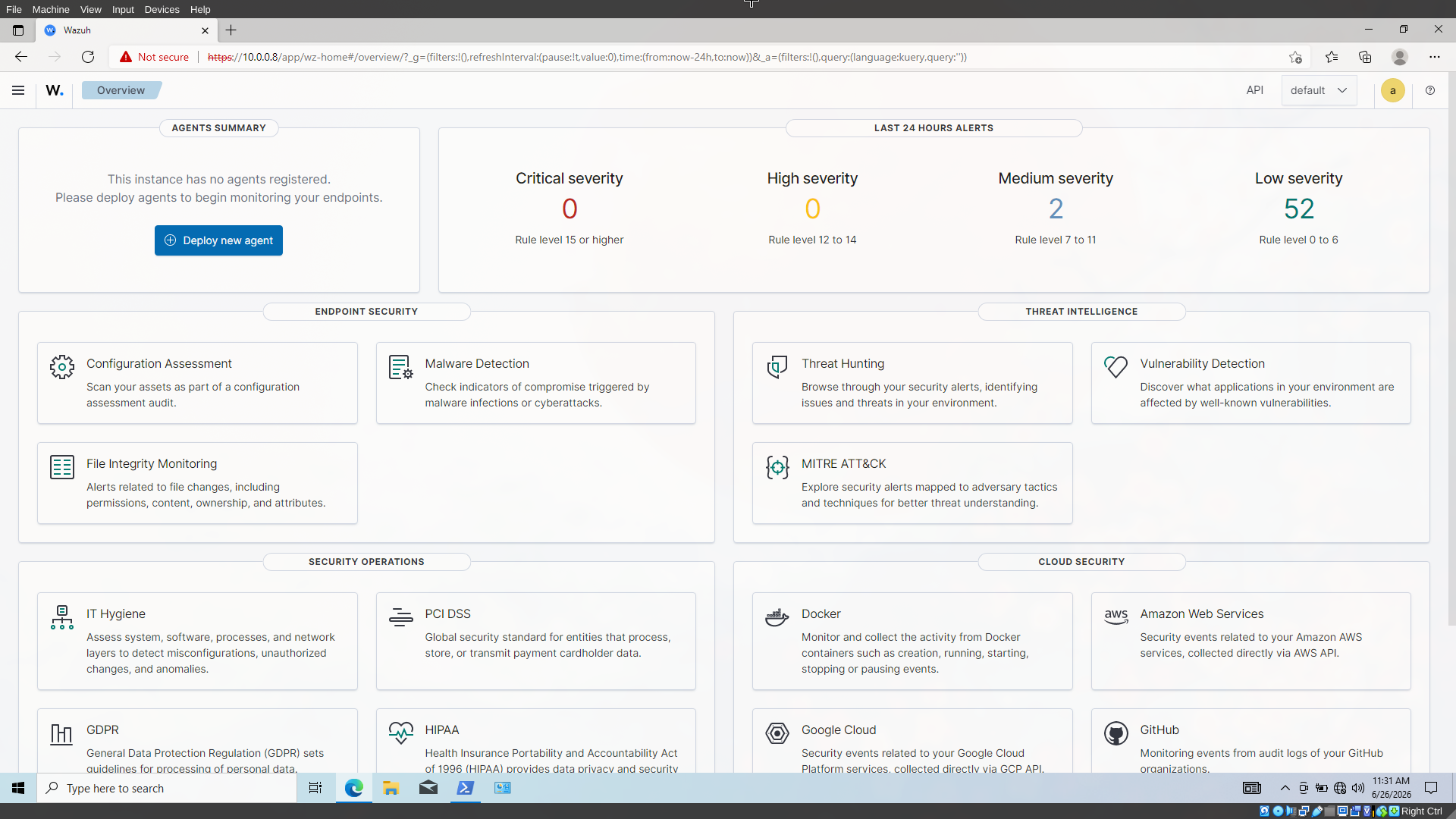Click the API label in header
Viewport: 1456px width, 819px height.
(x=1255, y=90)
